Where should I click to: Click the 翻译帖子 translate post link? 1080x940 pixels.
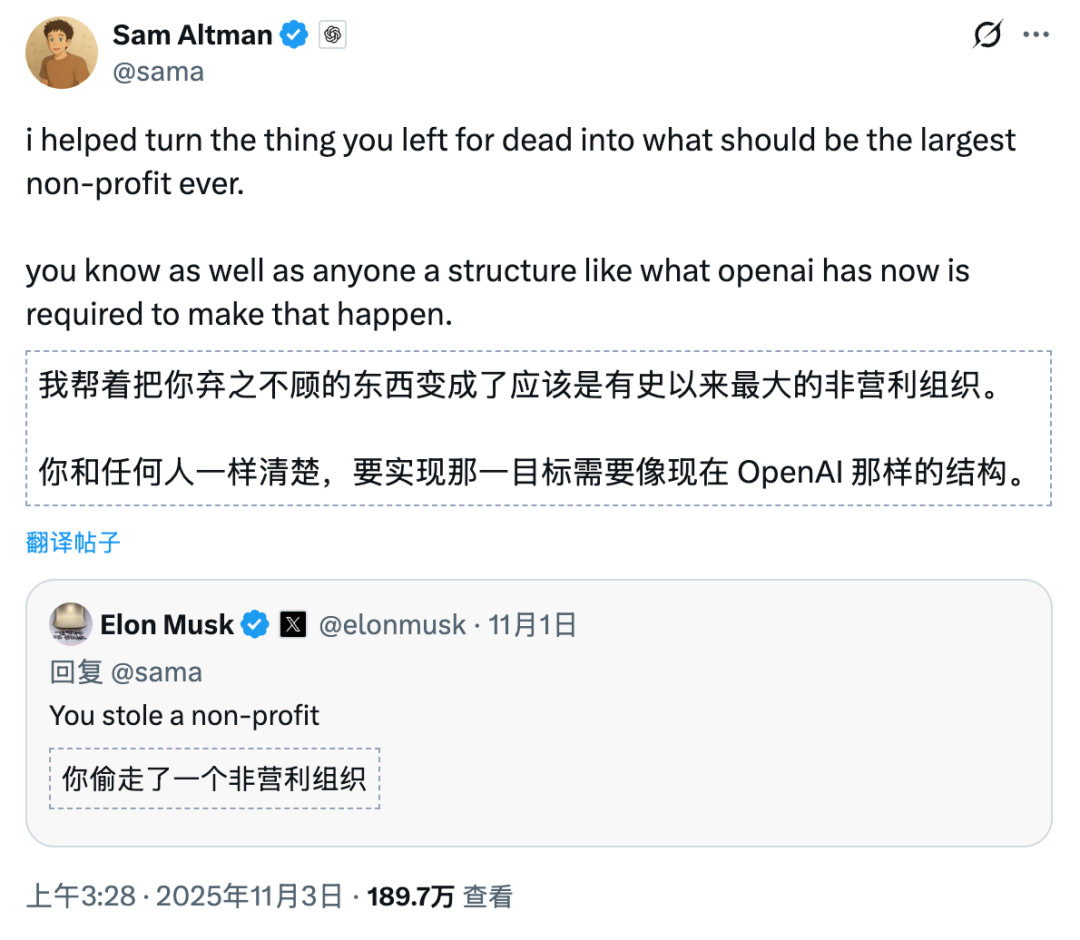pyautogui.click(x=73, y=542)
